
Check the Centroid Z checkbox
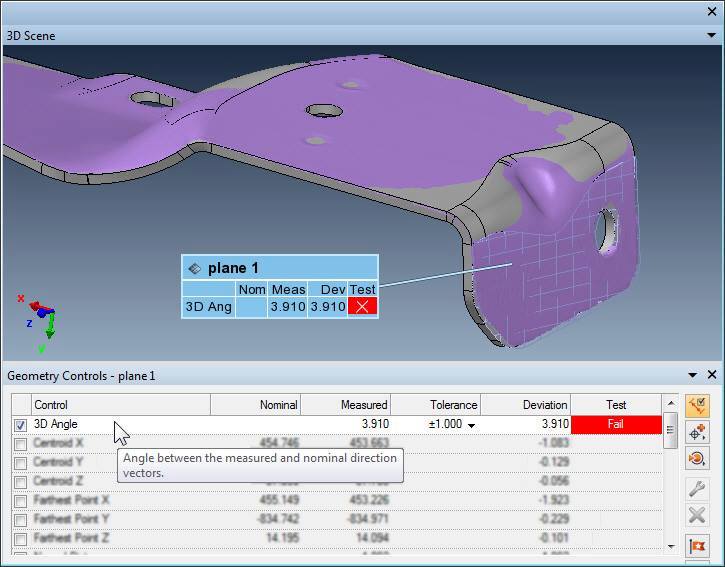[x=20, y=482]
